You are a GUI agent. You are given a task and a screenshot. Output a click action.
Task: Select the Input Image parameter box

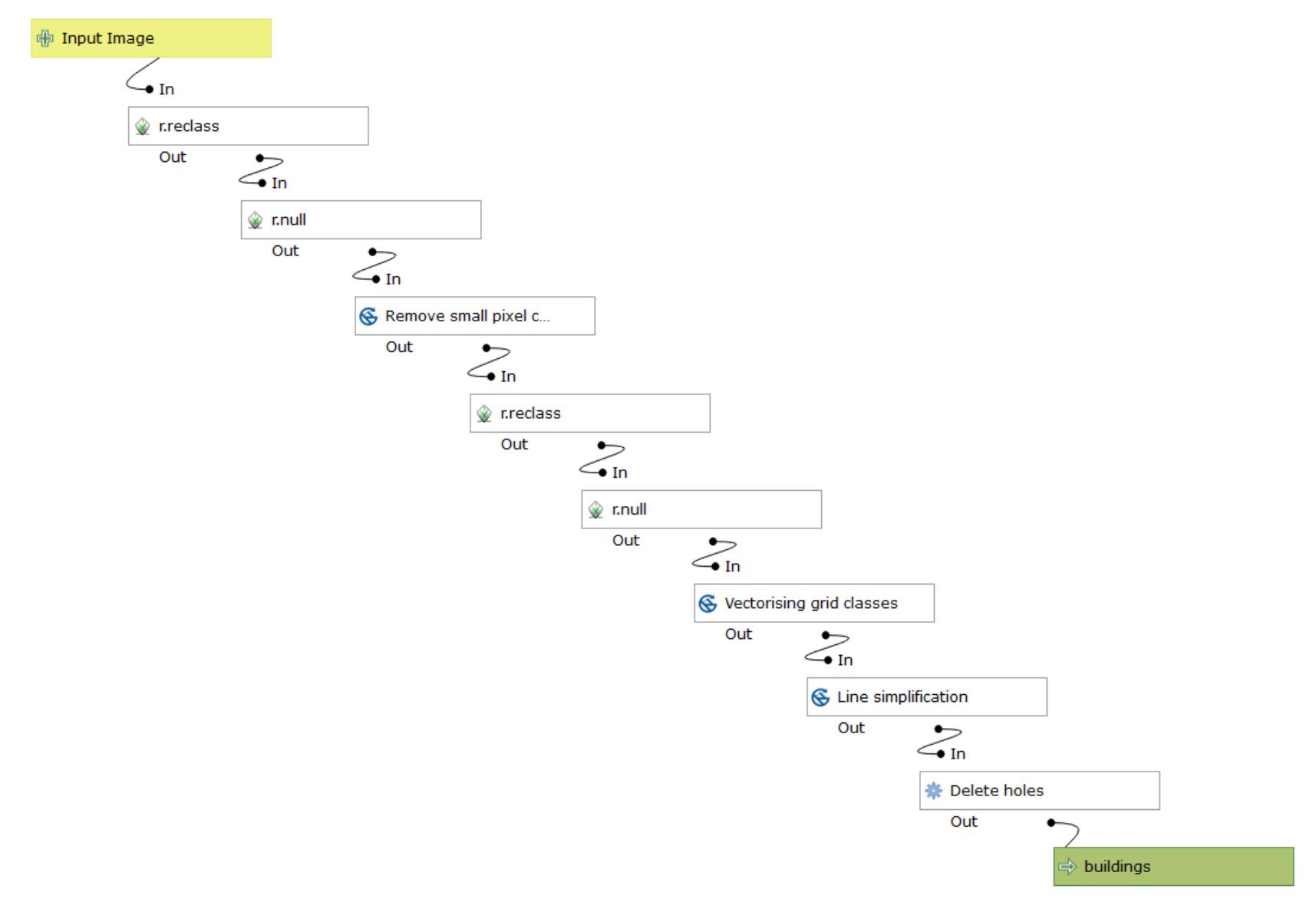[x=151, y=38]
